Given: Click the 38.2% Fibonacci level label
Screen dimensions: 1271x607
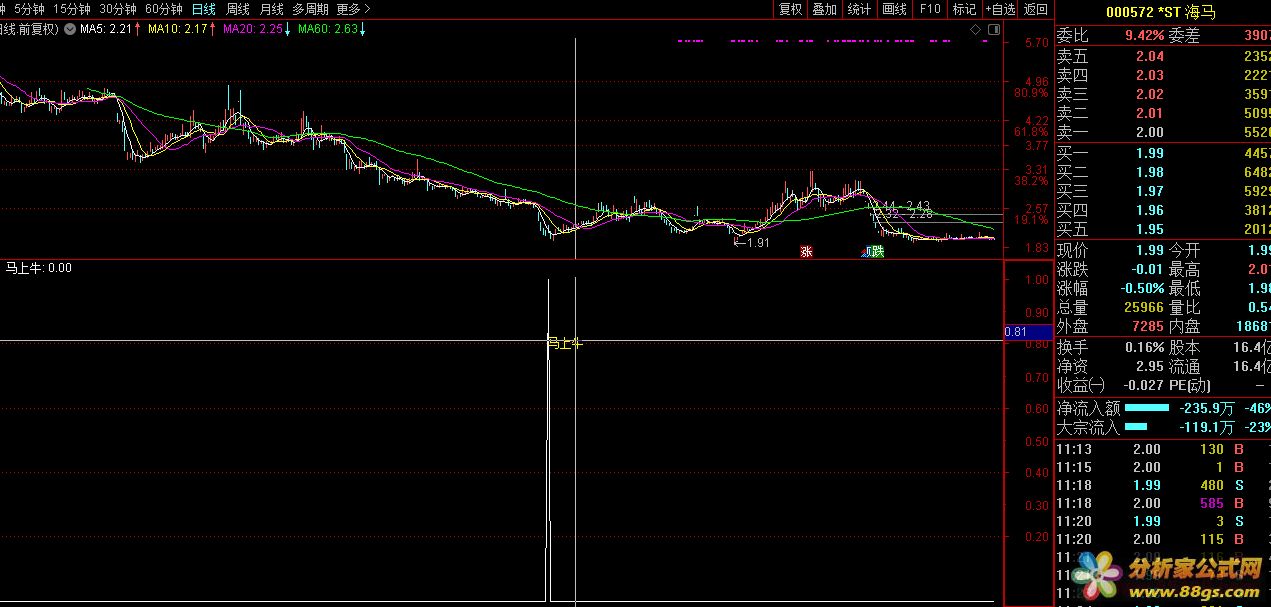Looking at the screenshot, I should (x=1032, y=181).
